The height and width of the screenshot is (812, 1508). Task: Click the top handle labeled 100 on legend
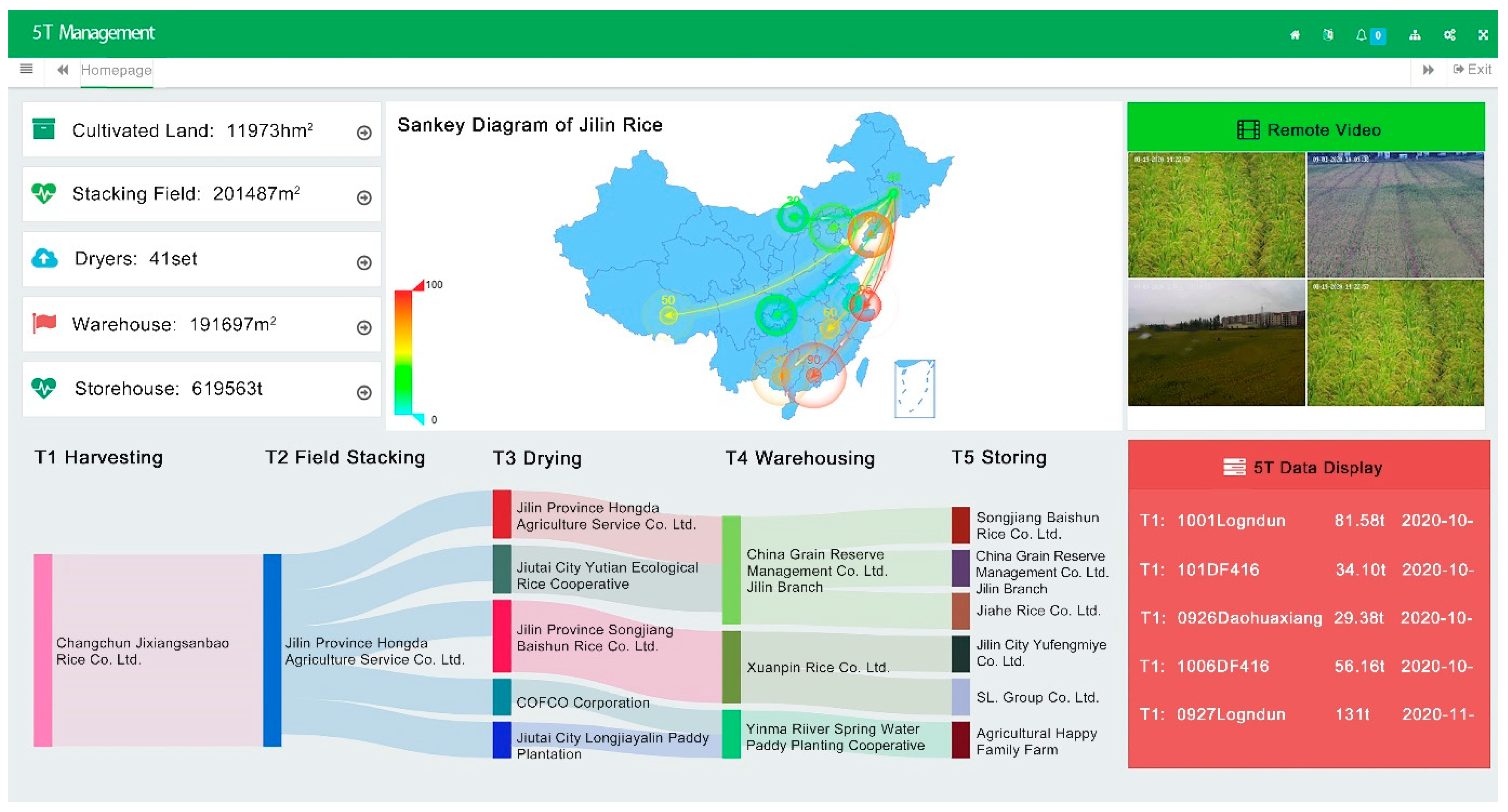(x=419, y=285)
